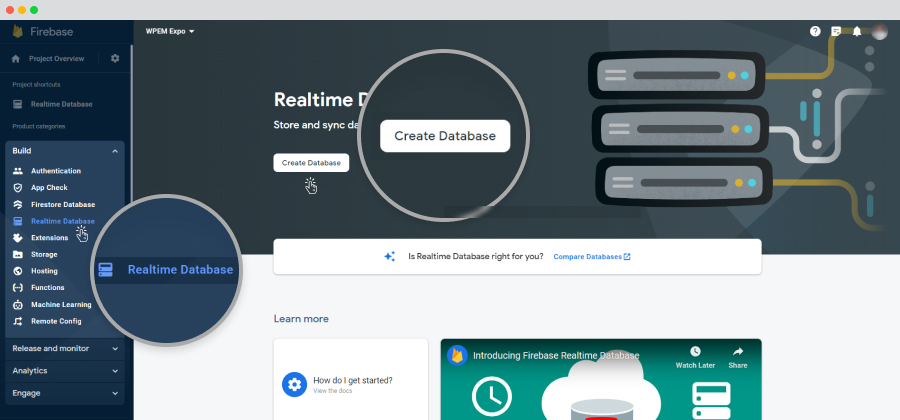Open the notifications bell
This screenshot has width=900, height=420.
[x=857, y=32]
